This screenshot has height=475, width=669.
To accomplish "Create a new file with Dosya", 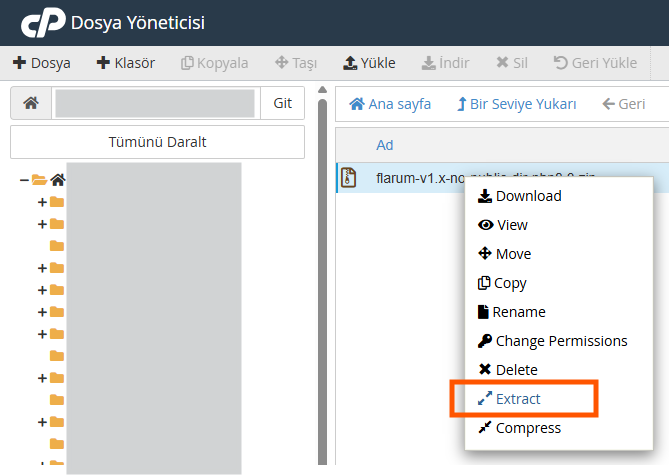I will tap(42, 63).
